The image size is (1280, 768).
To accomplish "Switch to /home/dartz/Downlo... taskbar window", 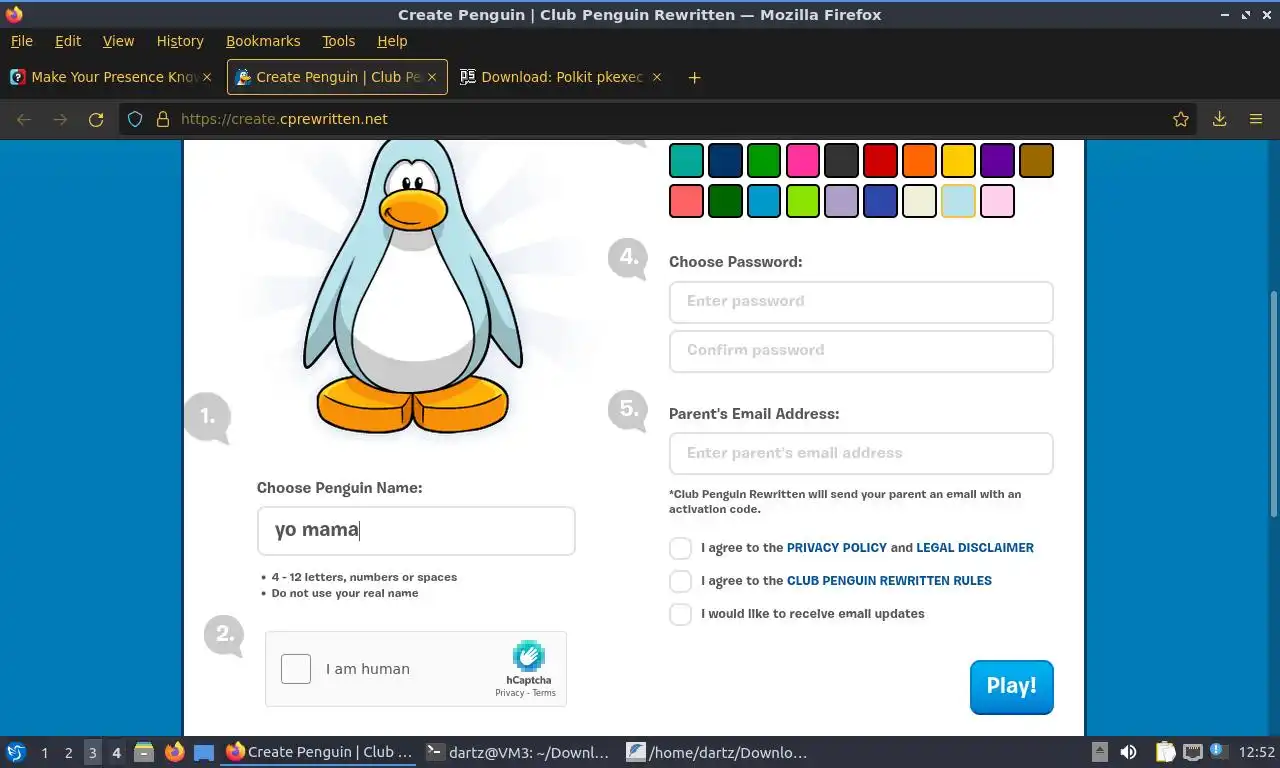I will (x=717, y=752).
